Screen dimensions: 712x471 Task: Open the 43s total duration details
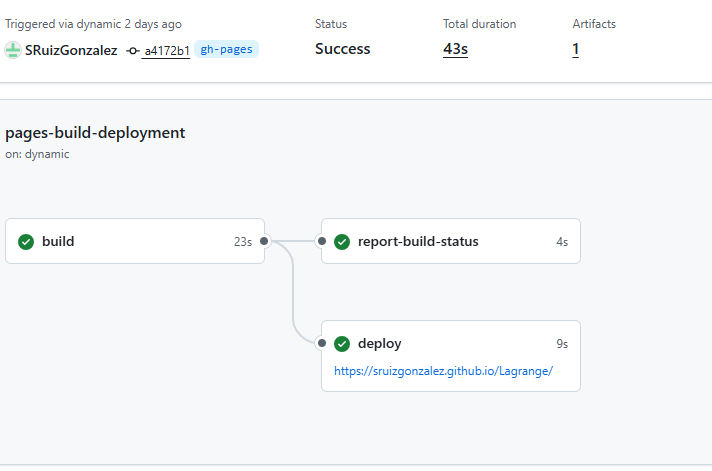tap(456, 49)
